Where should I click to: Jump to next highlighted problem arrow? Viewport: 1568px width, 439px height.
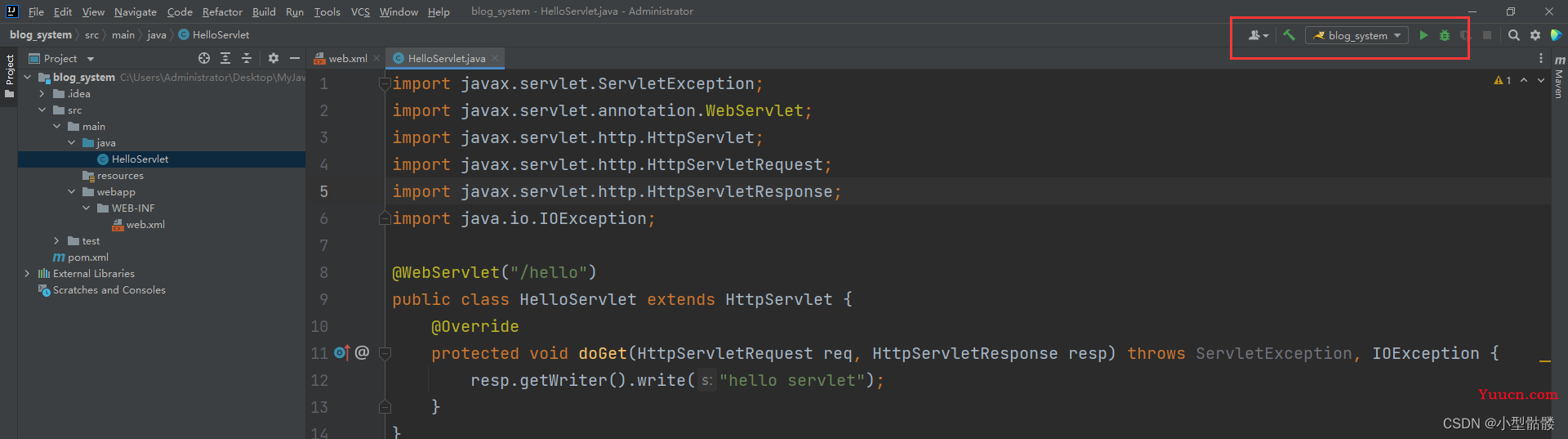click(1541, 80)
